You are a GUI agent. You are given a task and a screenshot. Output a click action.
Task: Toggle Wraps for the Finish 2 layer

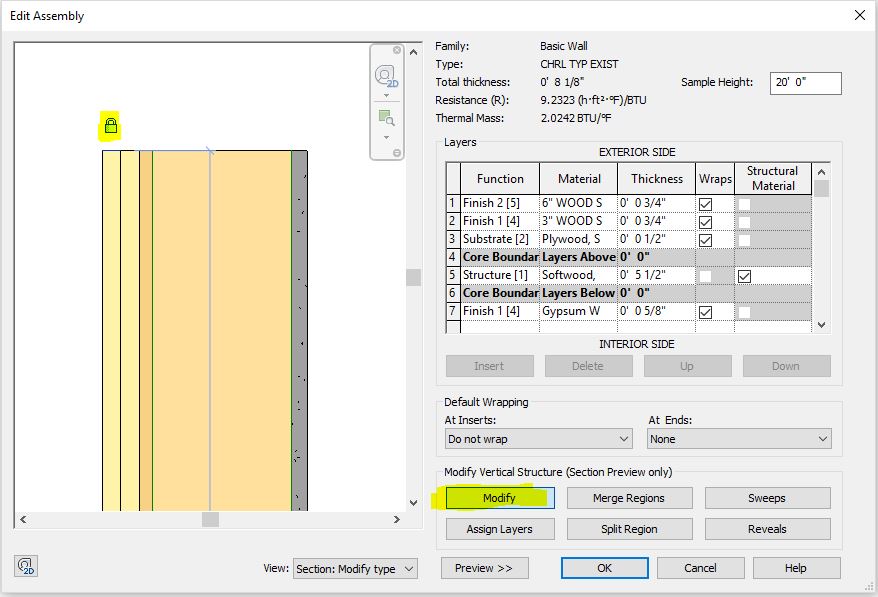point(706,203)
